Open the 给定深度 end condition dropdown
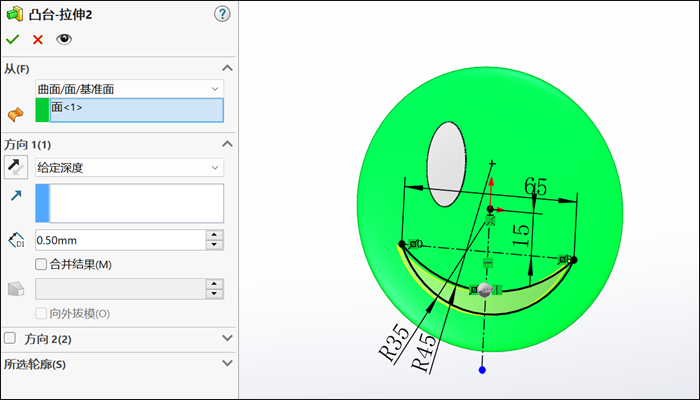The width and height of the screenshot is (700, 400). 129,168
